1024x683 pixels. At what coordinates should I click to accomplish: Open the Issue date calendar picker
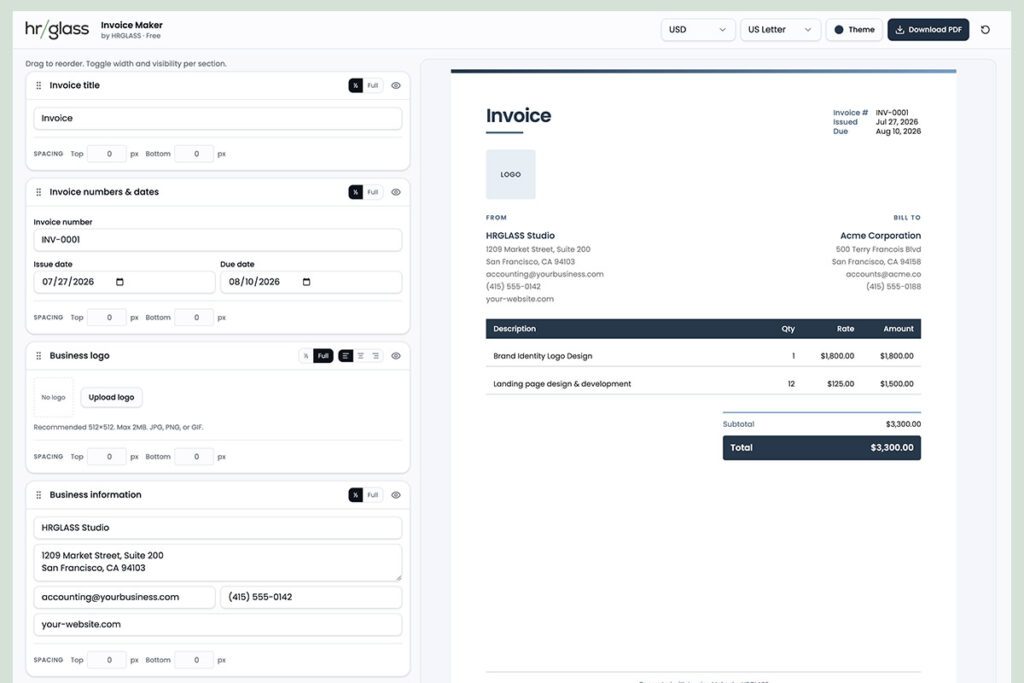click(120, 282)
